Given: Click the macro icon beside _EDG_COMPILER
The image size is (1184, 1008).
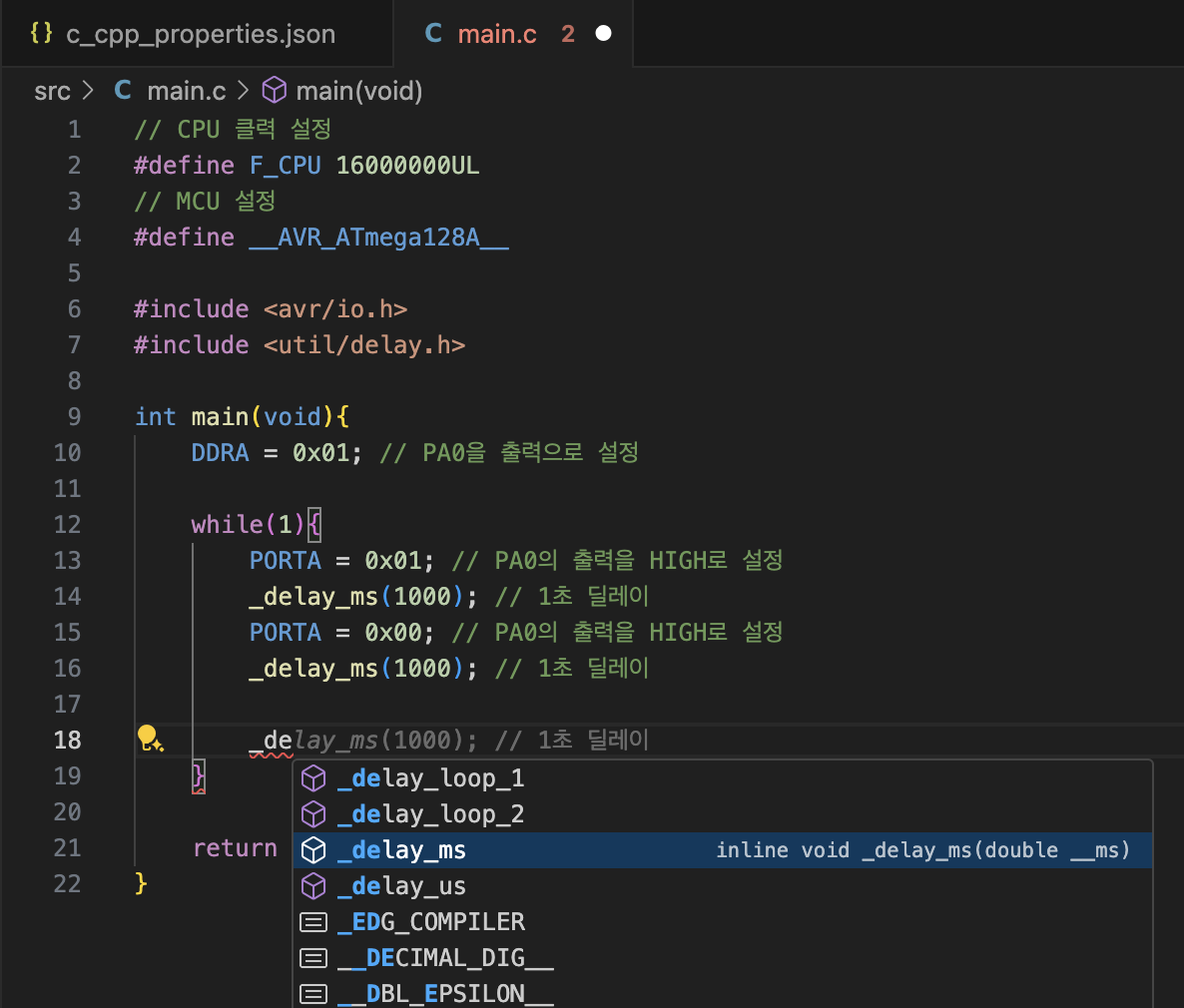Looking at the screenshot, I should (x=313, y=922).
